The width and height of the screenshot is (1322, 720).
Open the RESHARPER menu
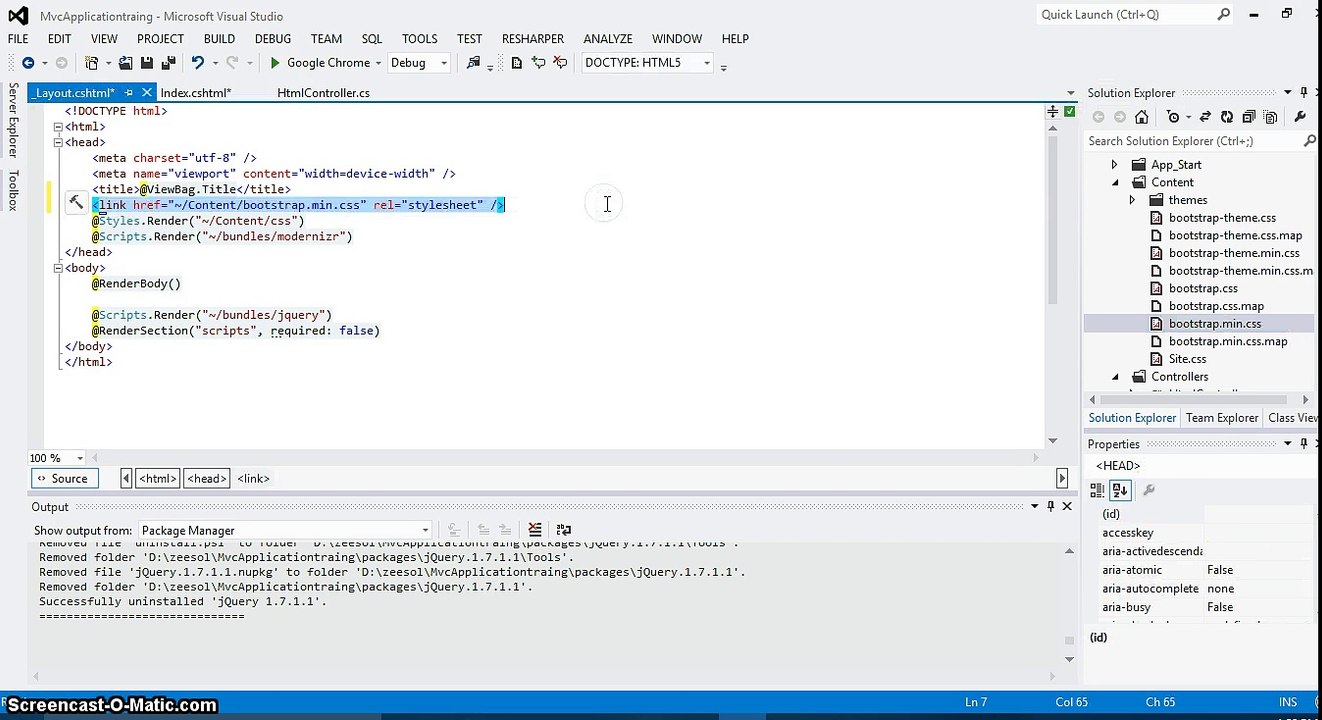click(533, 39)
